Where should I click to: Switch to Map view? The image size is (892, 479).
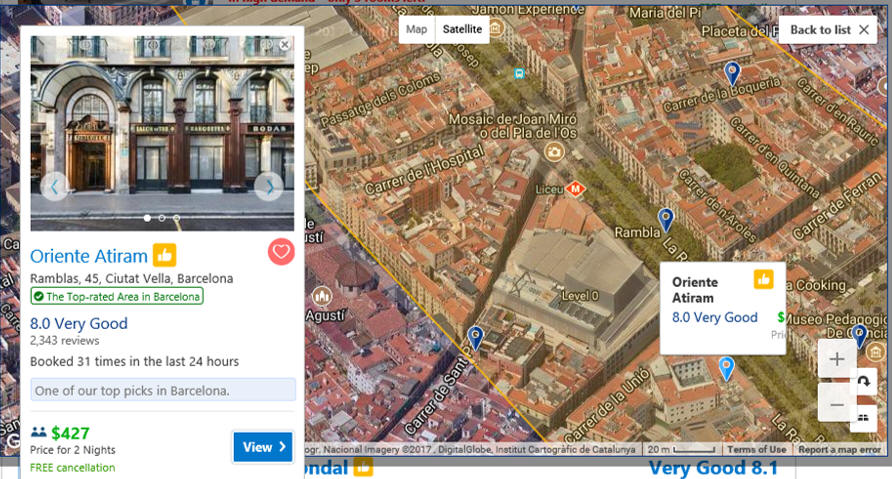416,29
